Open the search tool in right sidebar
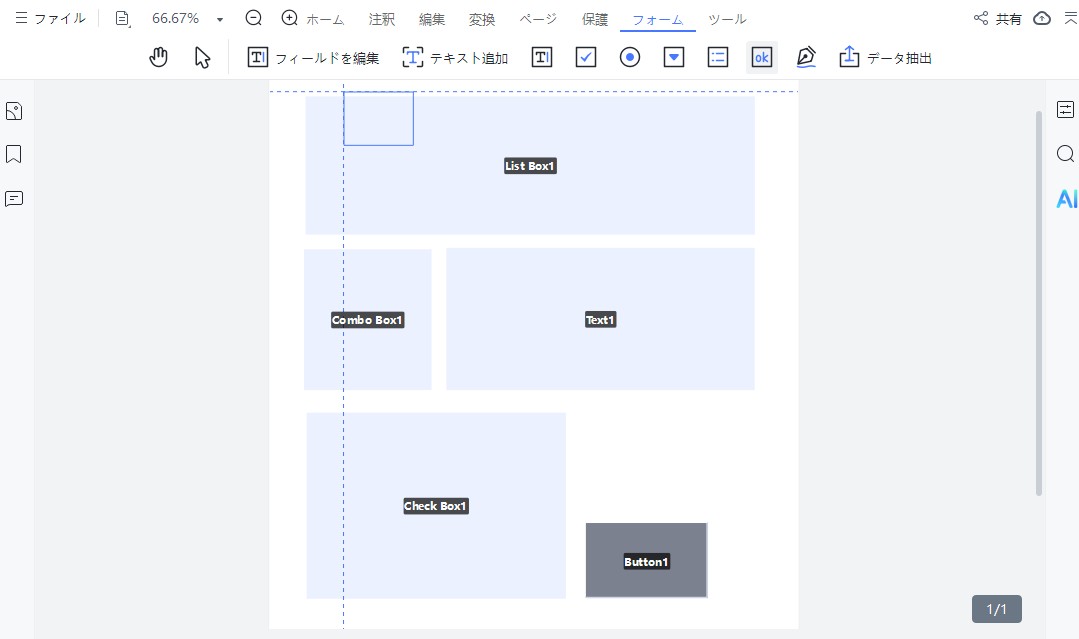Image resolution: width=1079 pixels, height=639 pixels. (1065, 153)
